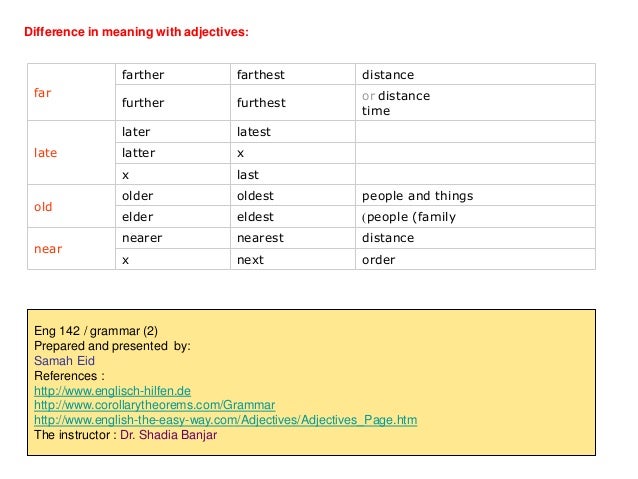Click the 'next' cell

coord(293,259)
